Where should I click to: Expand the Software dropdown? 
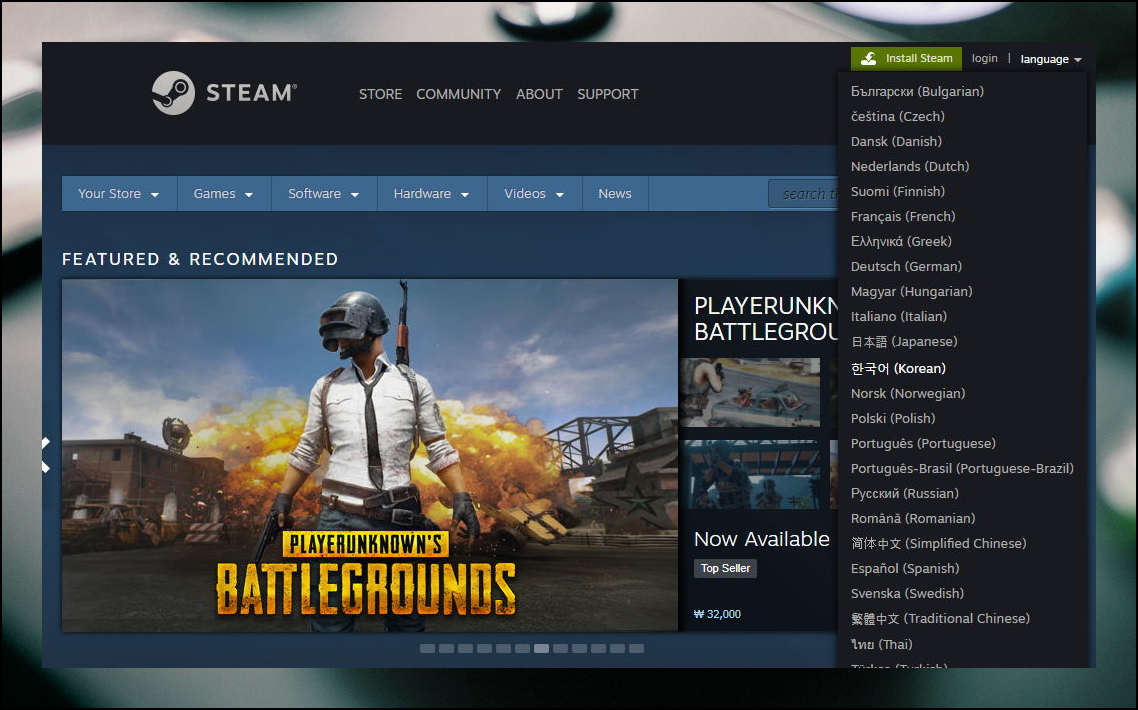pyautogui.click(x=324, y=194)
